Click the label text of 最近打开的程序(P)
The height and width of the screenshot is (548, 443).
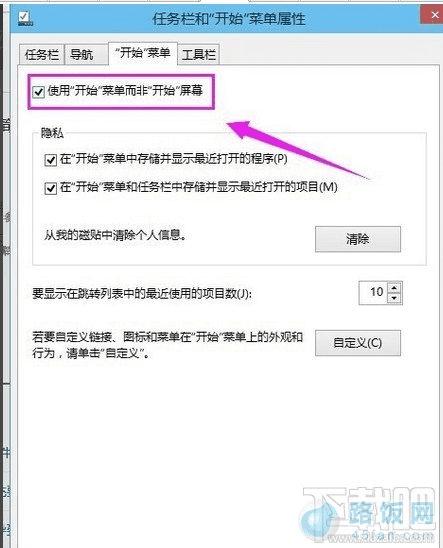[174, 159]
